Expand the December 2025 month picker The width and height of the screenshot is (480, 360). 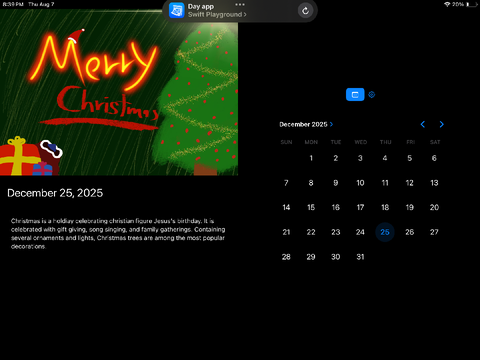point(306,124)
